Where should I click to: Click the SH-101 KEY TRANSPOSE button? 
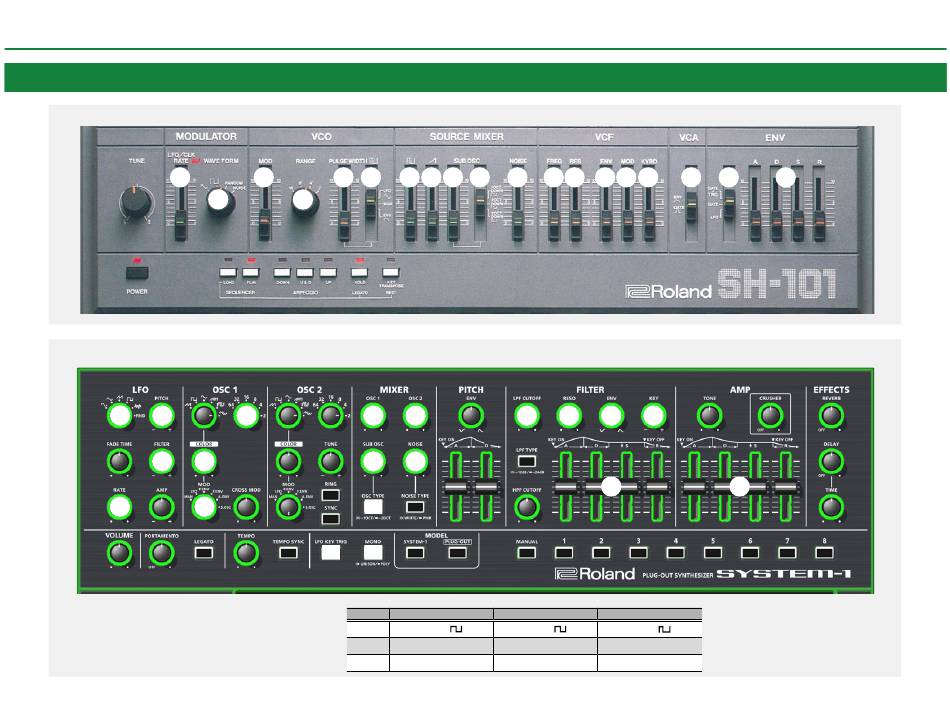pos(391,273)
